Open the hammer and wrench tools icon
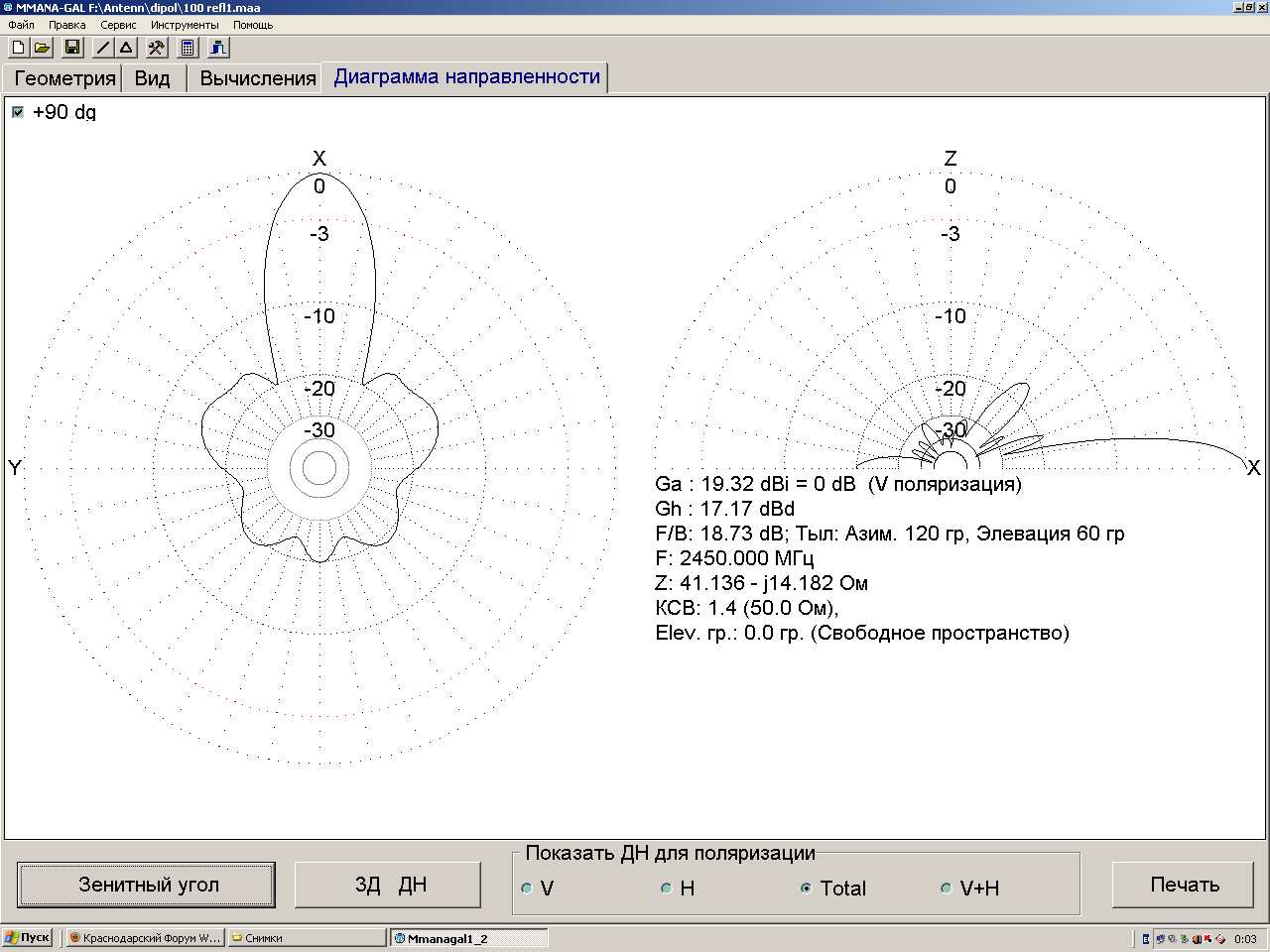The image size is (1270, 952). [x=157, y=48]
